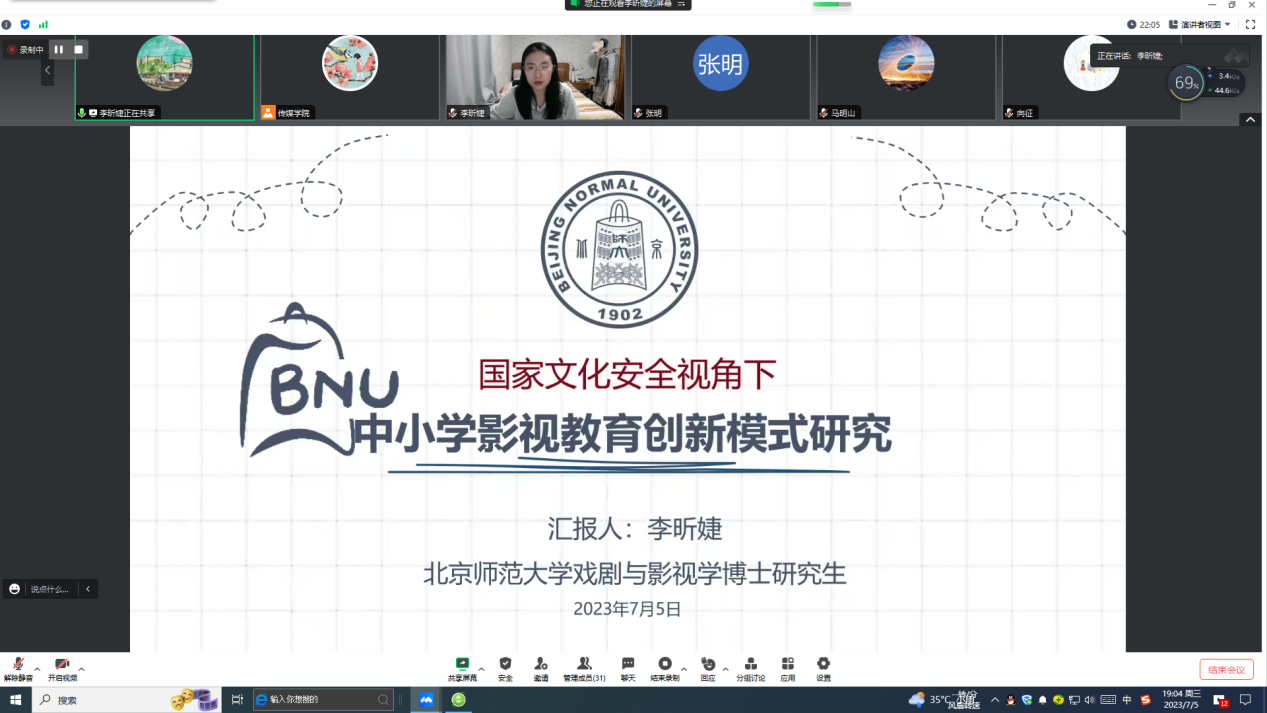Click the 22:05 meeting timer
Screen dimensions: 1267x713
point(1144,24)
